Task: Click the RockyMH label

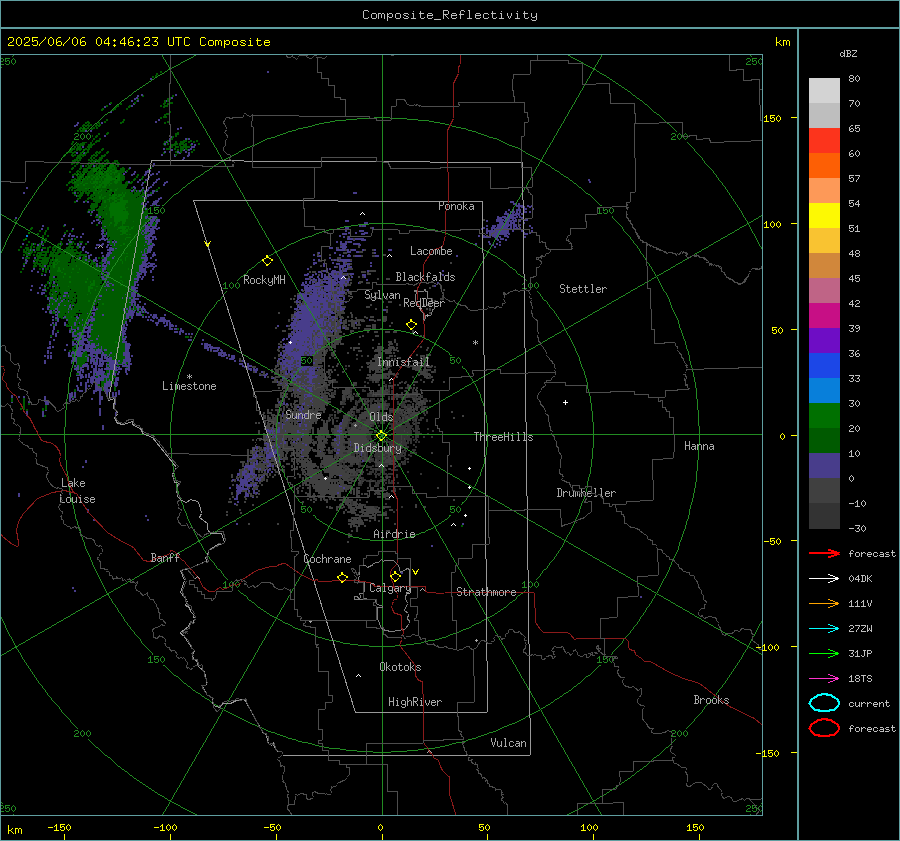Action: click(x=264, y=280)
